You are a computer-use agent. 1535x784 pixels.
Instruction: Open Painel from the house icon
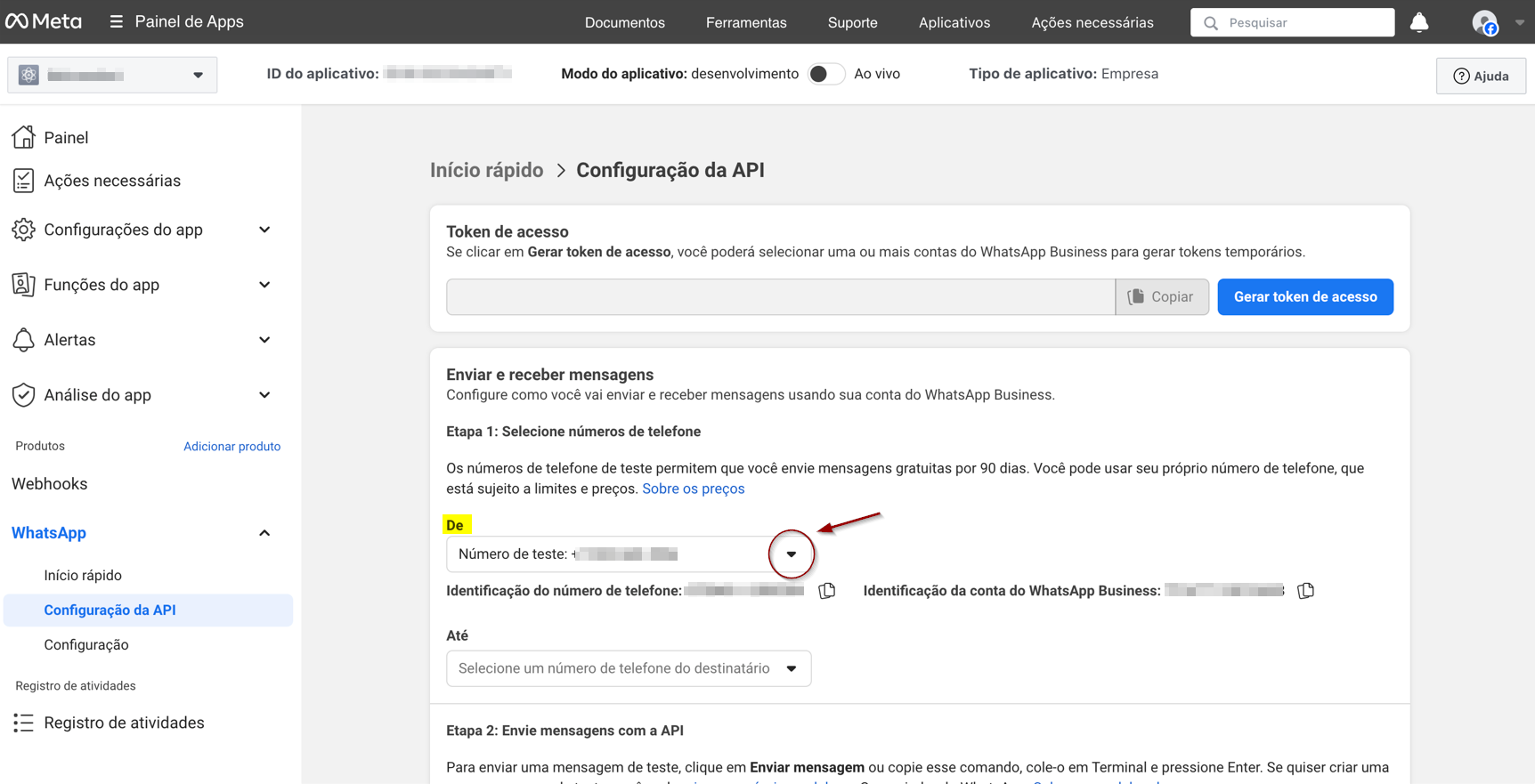(x=24, y=137)
